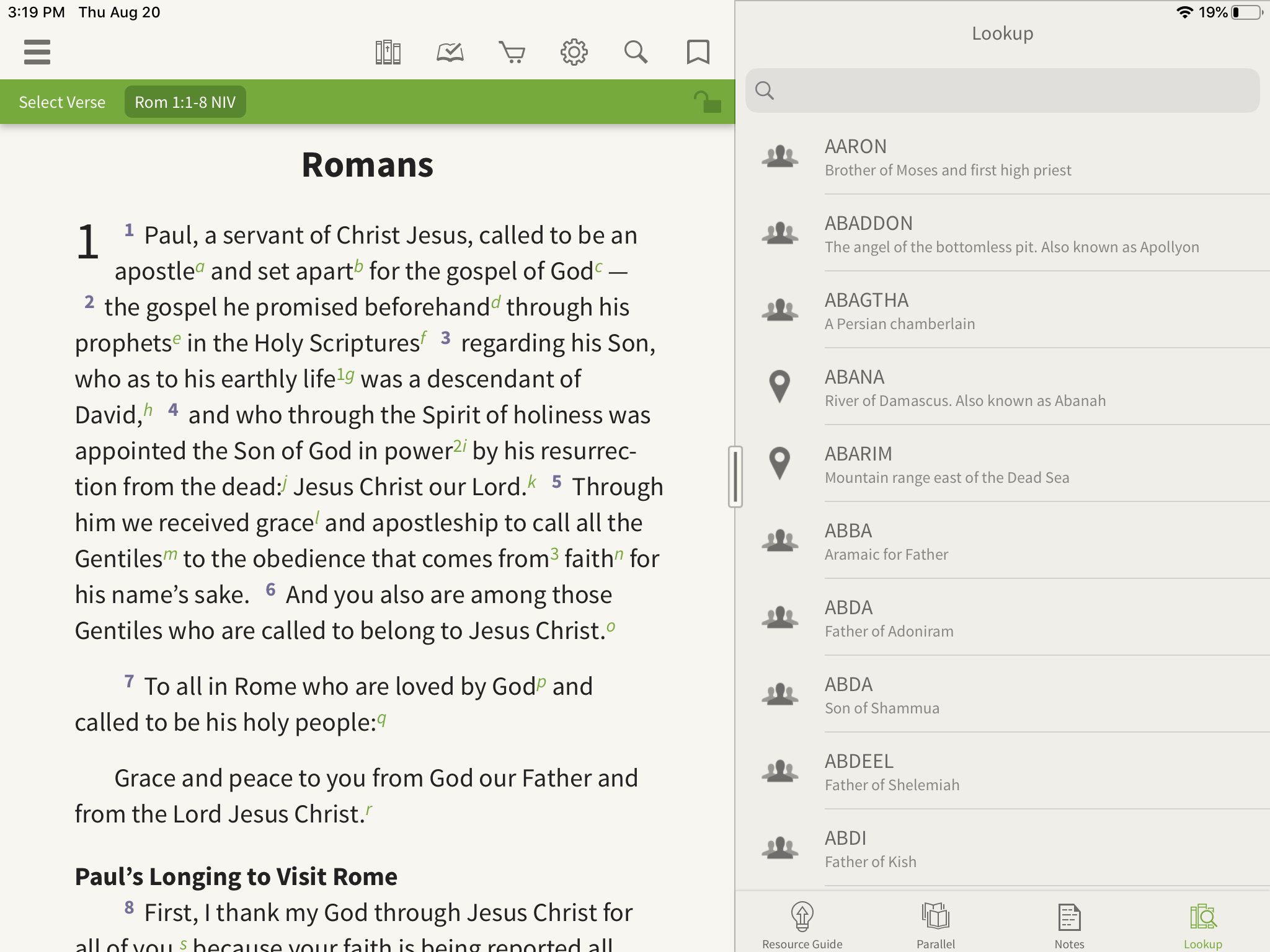The width and height of the screenshot is (1270, 952).
Task: Tap the Romans book title
Action: click(368, 165)
